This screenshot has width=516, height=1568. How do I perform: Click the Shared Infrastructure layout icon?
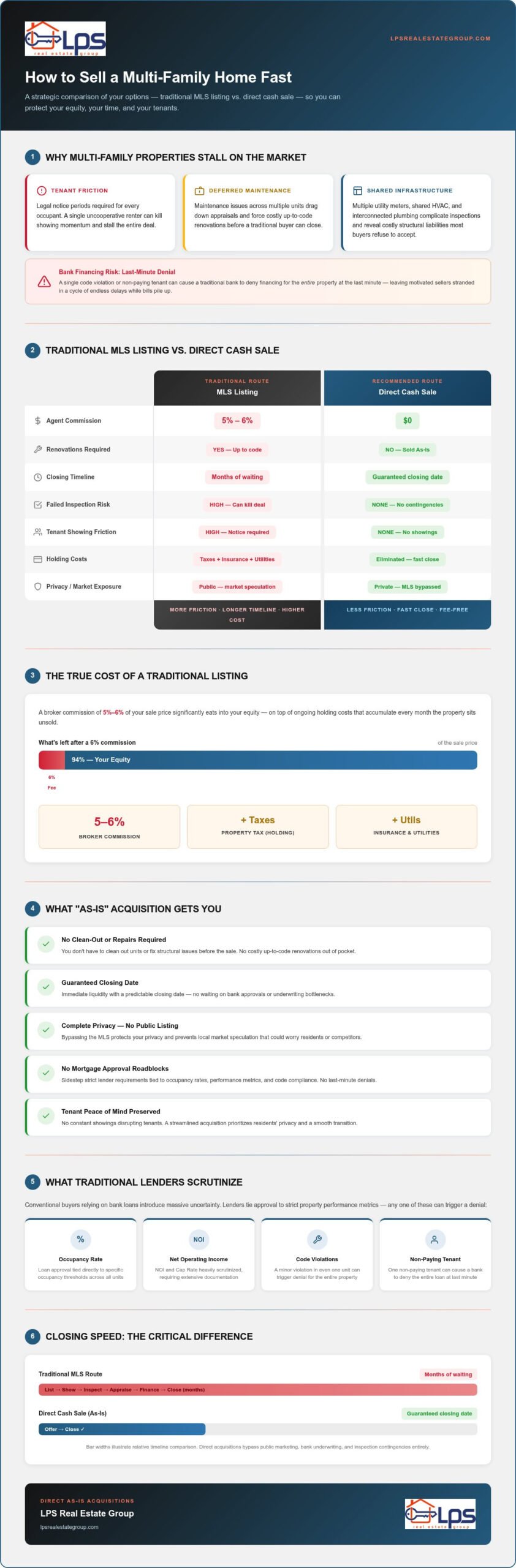pos(357,190)
